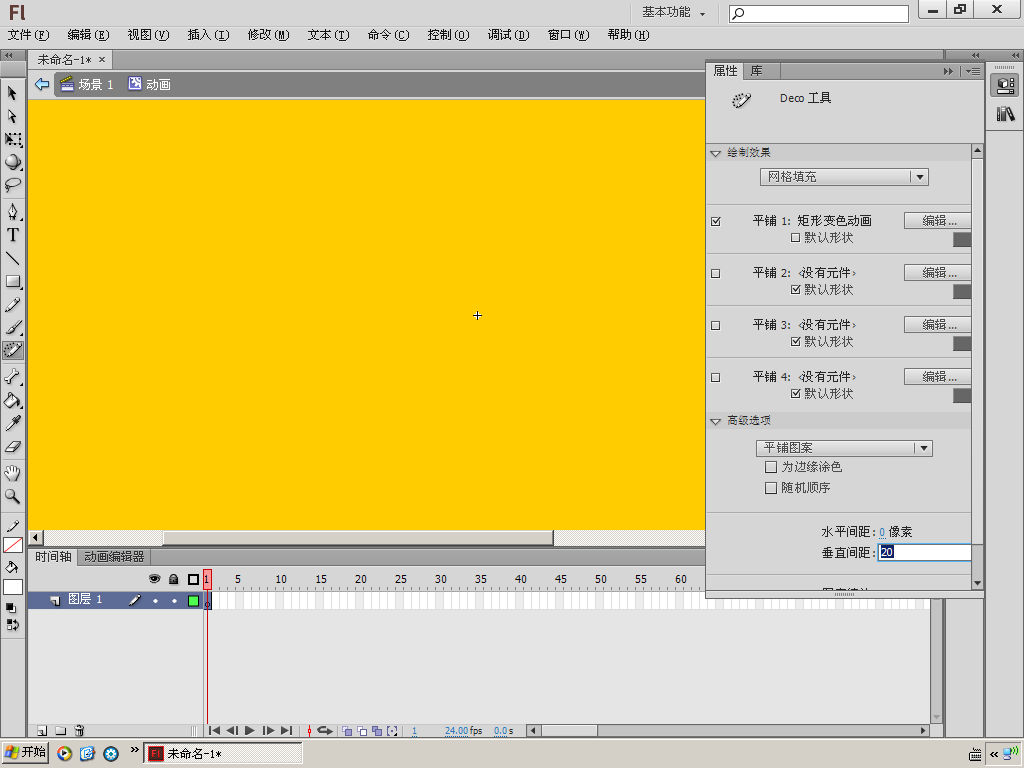Screen dimensions: 1024x768
Task: Click the 编辑... button for 平铺 2
Action: coord(938,273)
